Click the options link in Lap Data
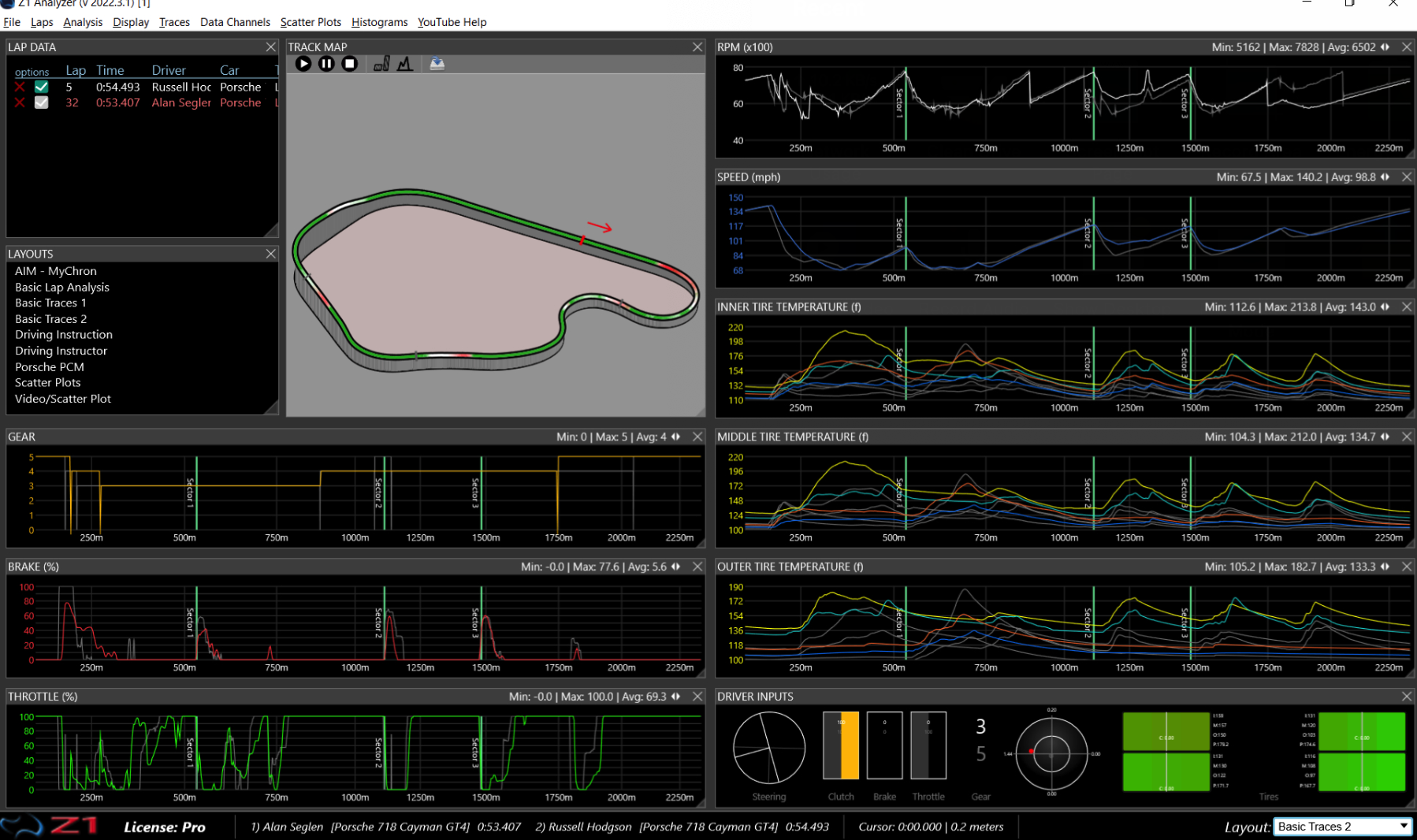Image resolution: width=1417 pixels, height=840 pixels. pos(32,72)
